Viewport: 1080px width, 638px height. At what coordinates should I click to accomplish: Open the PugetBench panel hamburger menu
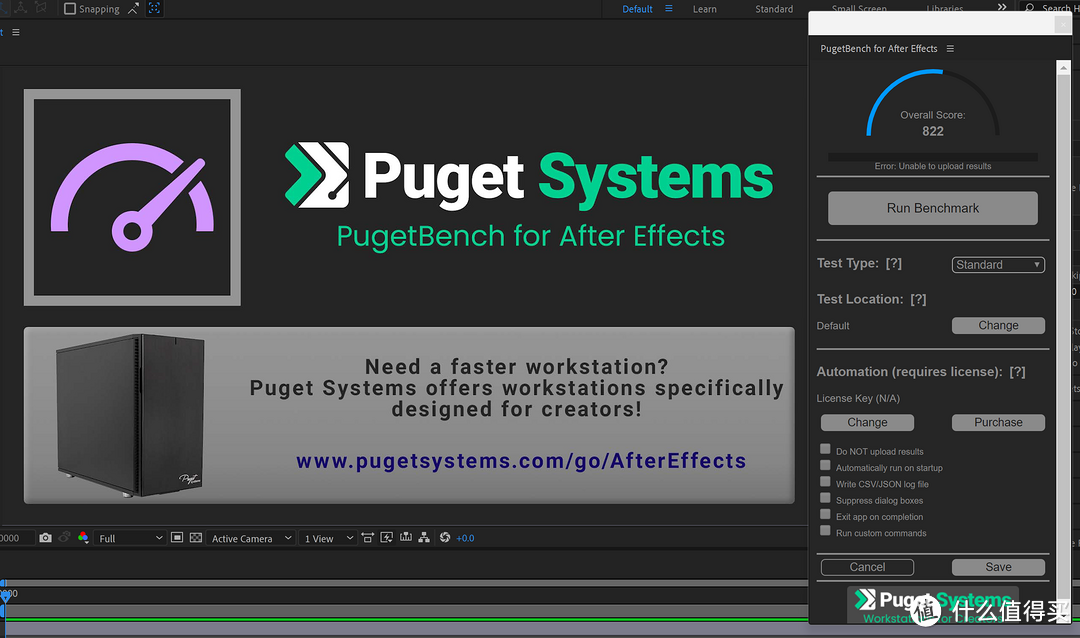click(951, 49)
